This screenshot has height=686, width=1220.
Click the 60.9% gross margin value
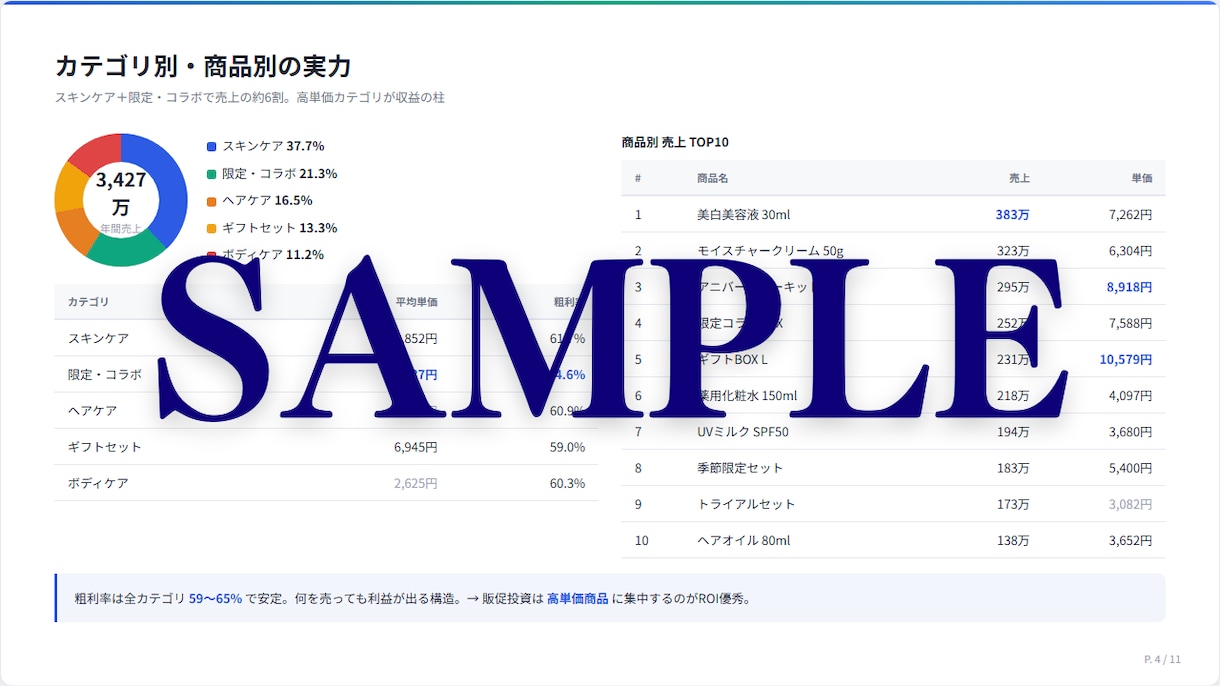point(567,411)
